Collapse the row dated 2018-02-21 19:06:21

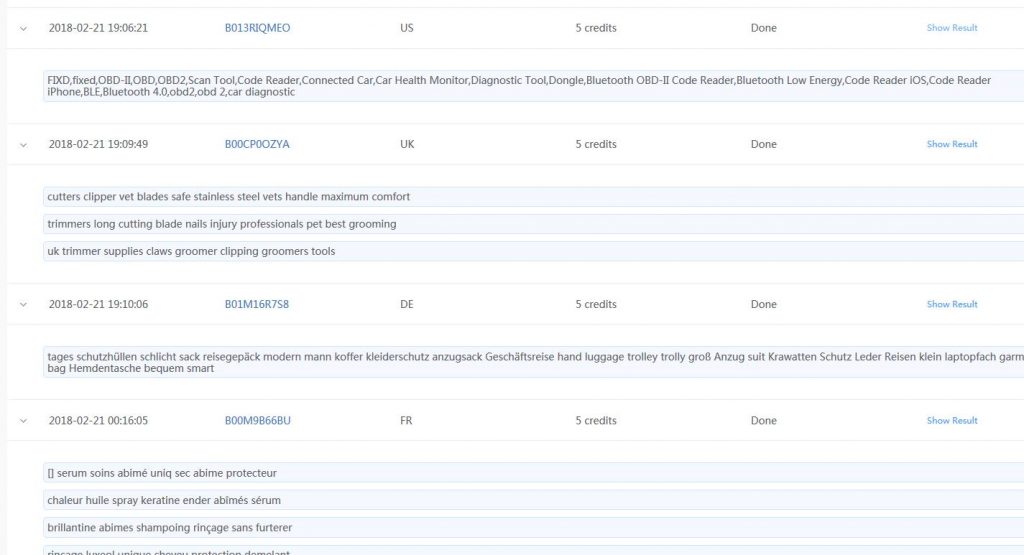tap(23, 28)
